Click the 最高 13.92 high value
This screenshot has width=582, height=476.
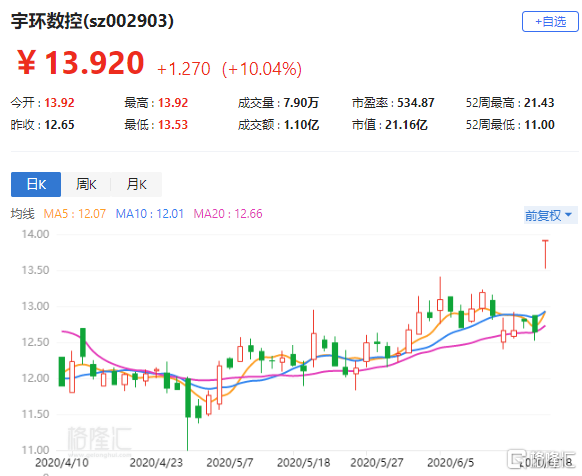(x=173, y=102)
